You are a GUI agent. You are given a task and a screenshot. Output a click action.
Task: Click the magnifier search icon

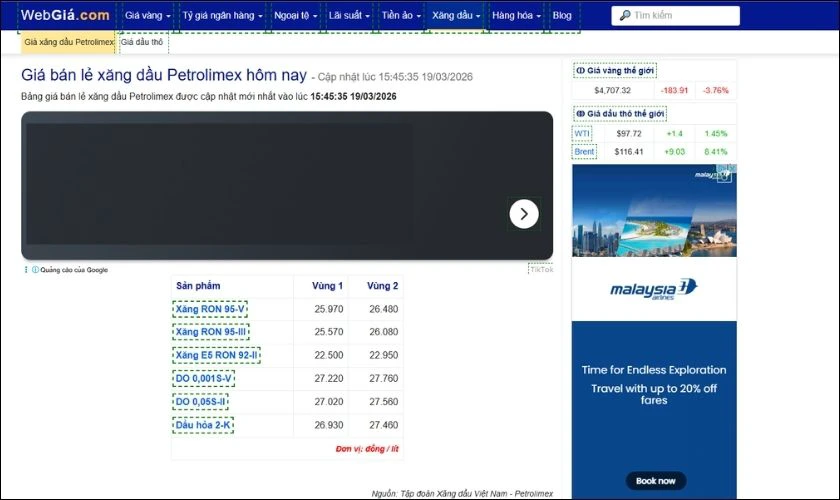tap(625, 16)
